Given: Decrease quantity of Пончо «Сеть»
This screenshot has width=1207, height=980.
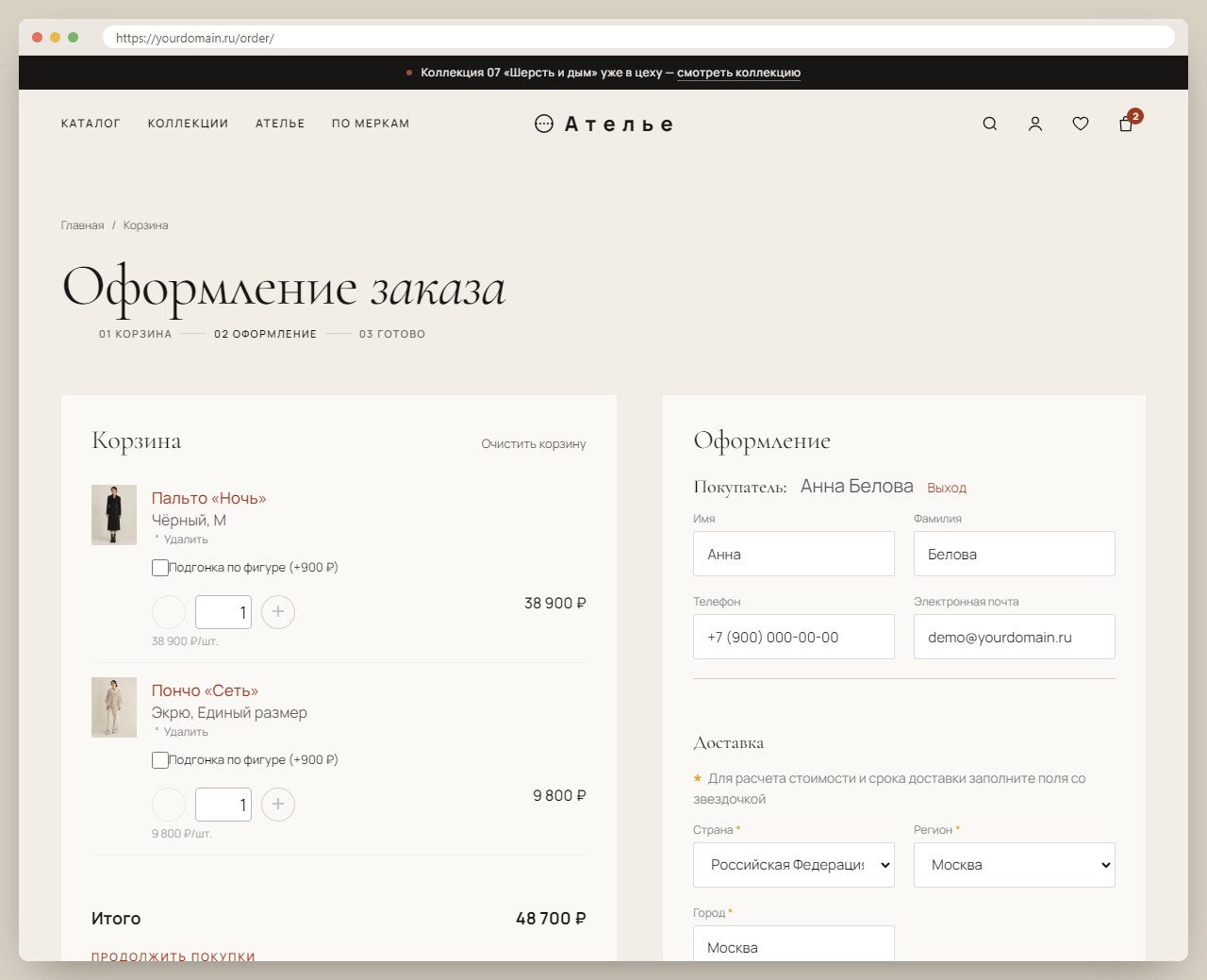Looking at the screenshot, I should 169,805.
